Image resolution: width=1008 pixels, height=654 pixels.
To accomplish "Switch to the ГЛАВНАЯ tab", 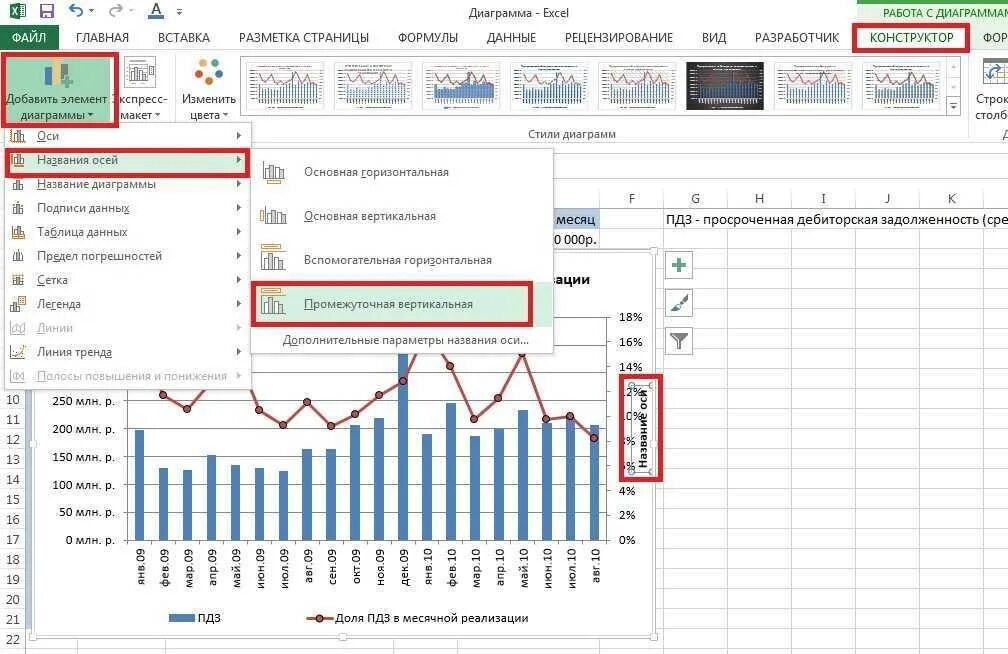I will coord(102,37).
